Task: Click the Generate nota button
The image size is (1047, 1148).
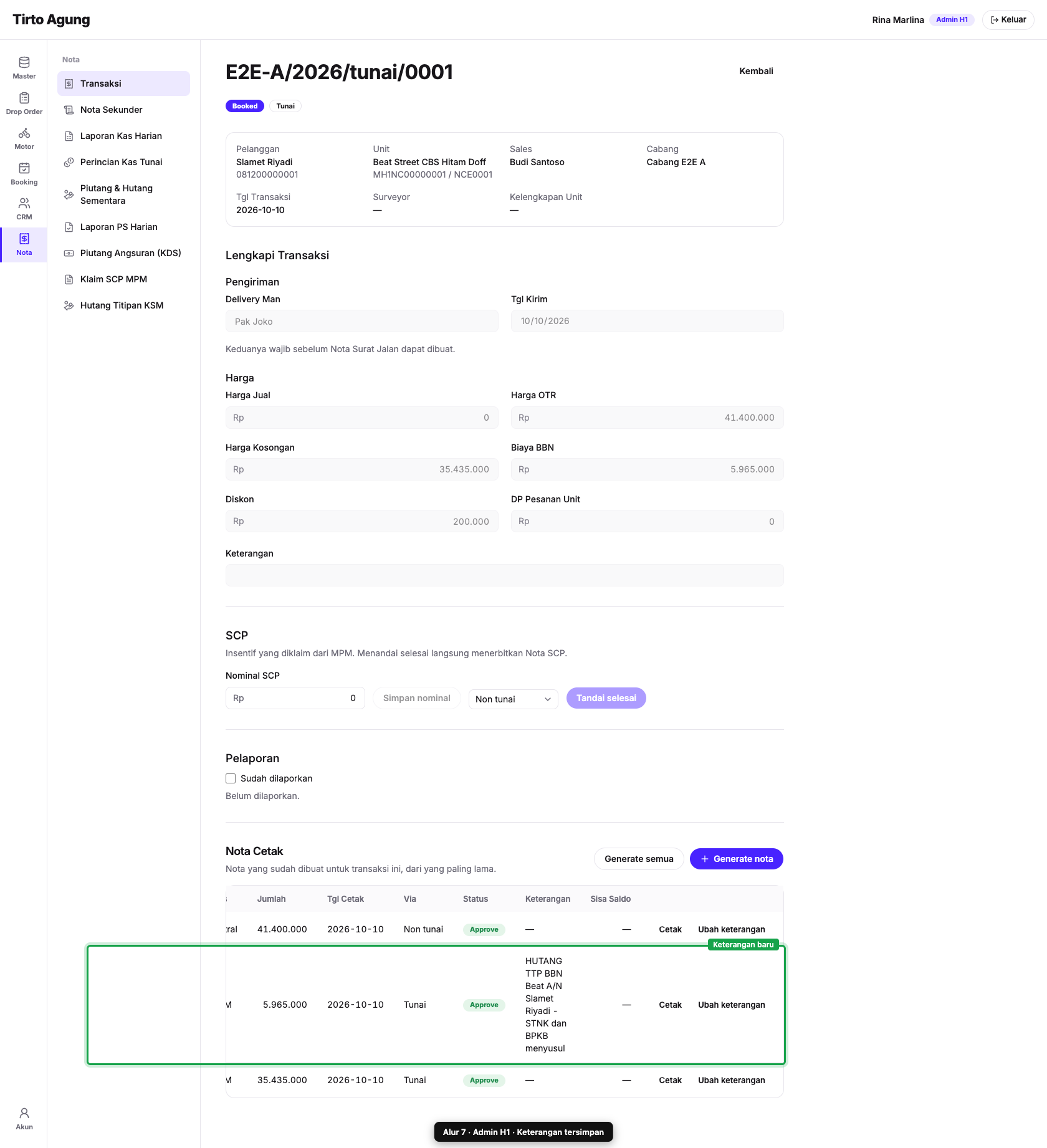Action: (x=737, y=859)
